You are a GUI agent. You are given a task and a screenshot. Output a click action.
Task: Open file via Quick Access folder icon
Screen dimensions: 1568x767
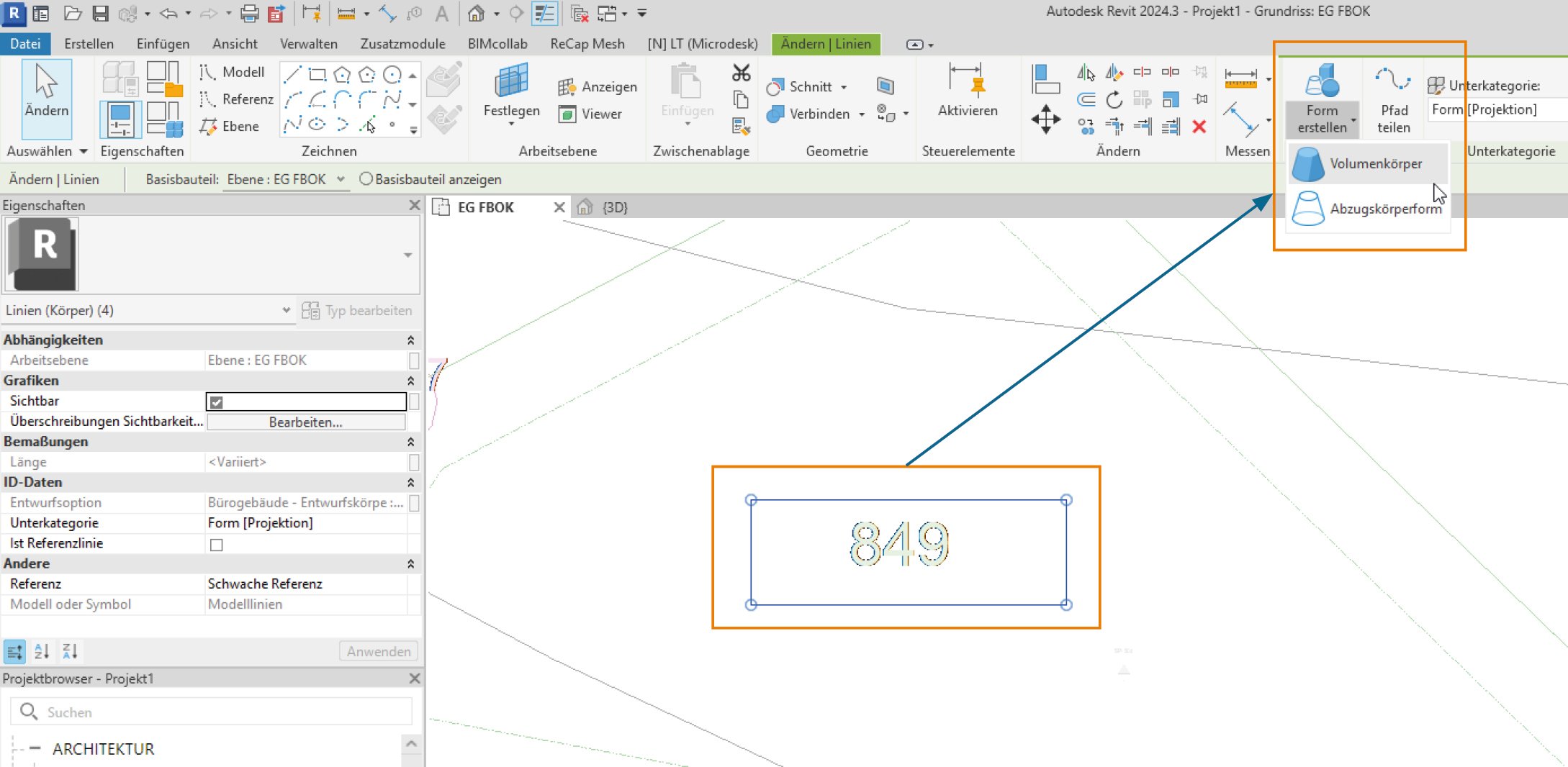point(72,13)
